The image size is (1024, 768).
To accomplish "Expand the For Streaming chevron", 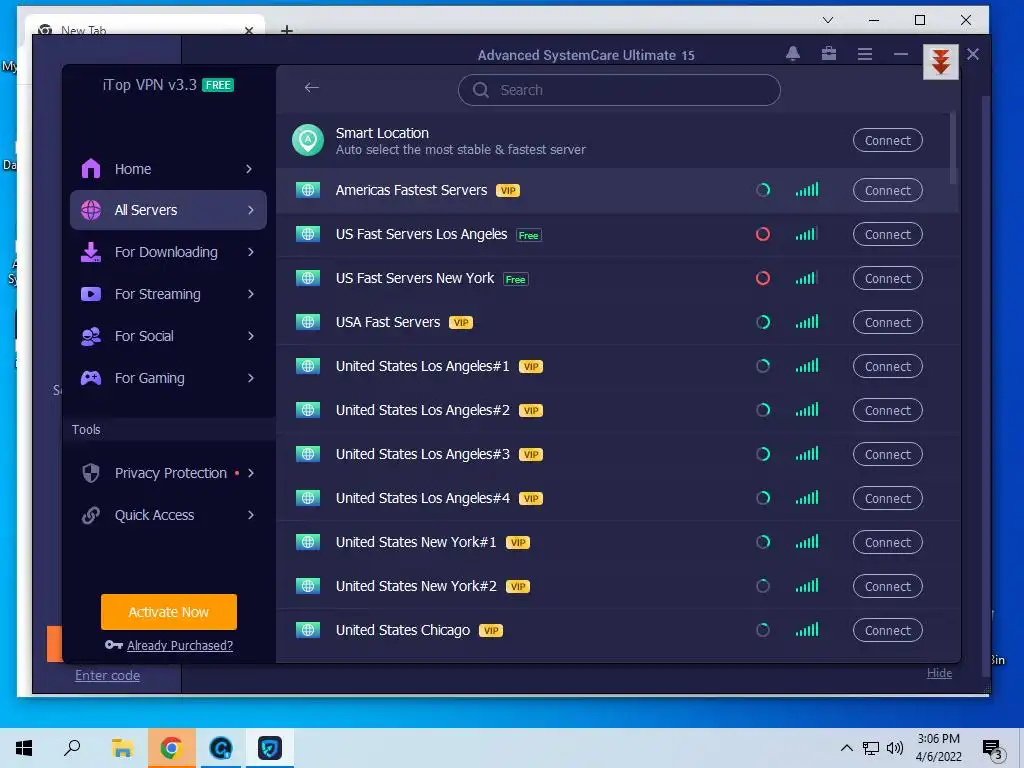I will coord(251,294).
